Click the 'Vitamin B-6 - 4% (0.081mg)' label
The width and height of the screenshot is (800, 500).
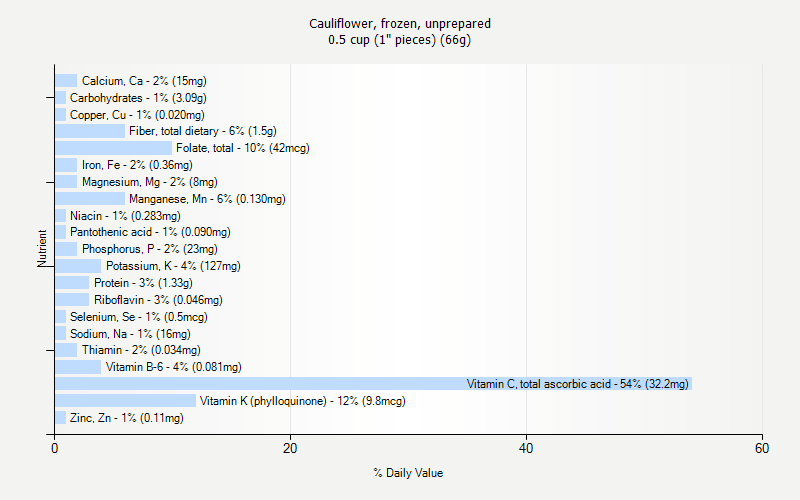tap(173, 367)
